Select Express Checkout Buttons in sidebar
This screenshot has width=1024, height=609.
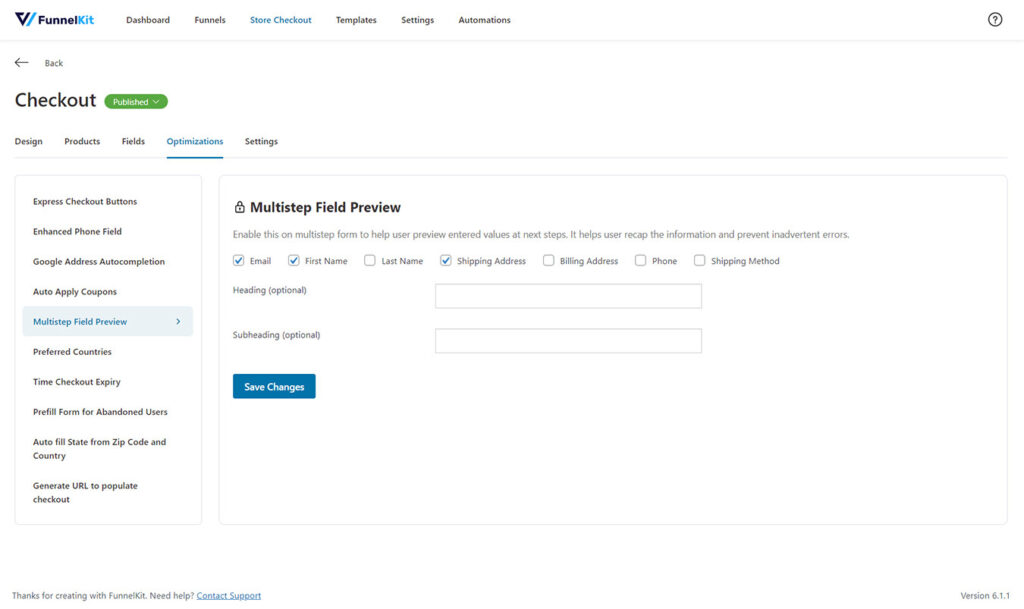coord(85,202)
